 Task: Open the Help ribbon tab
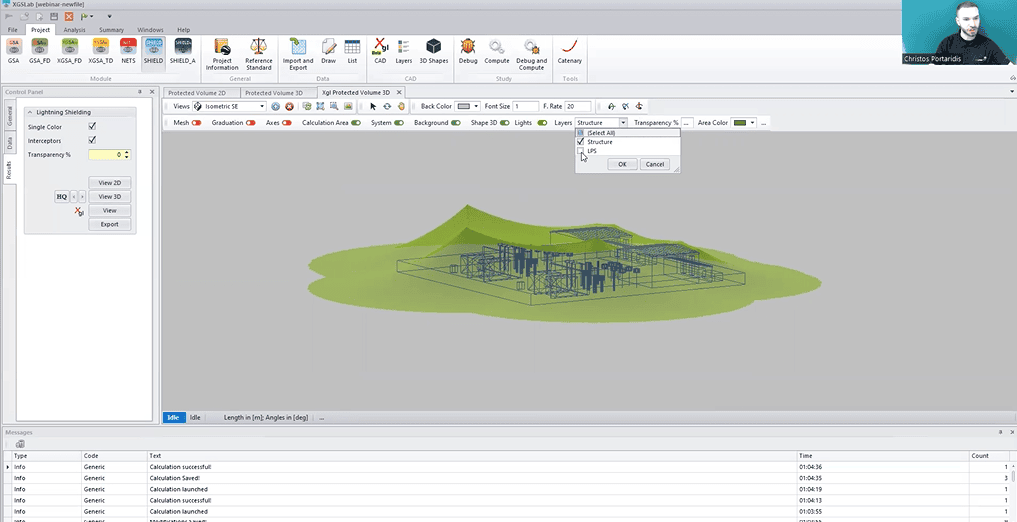tap(184, 30)
